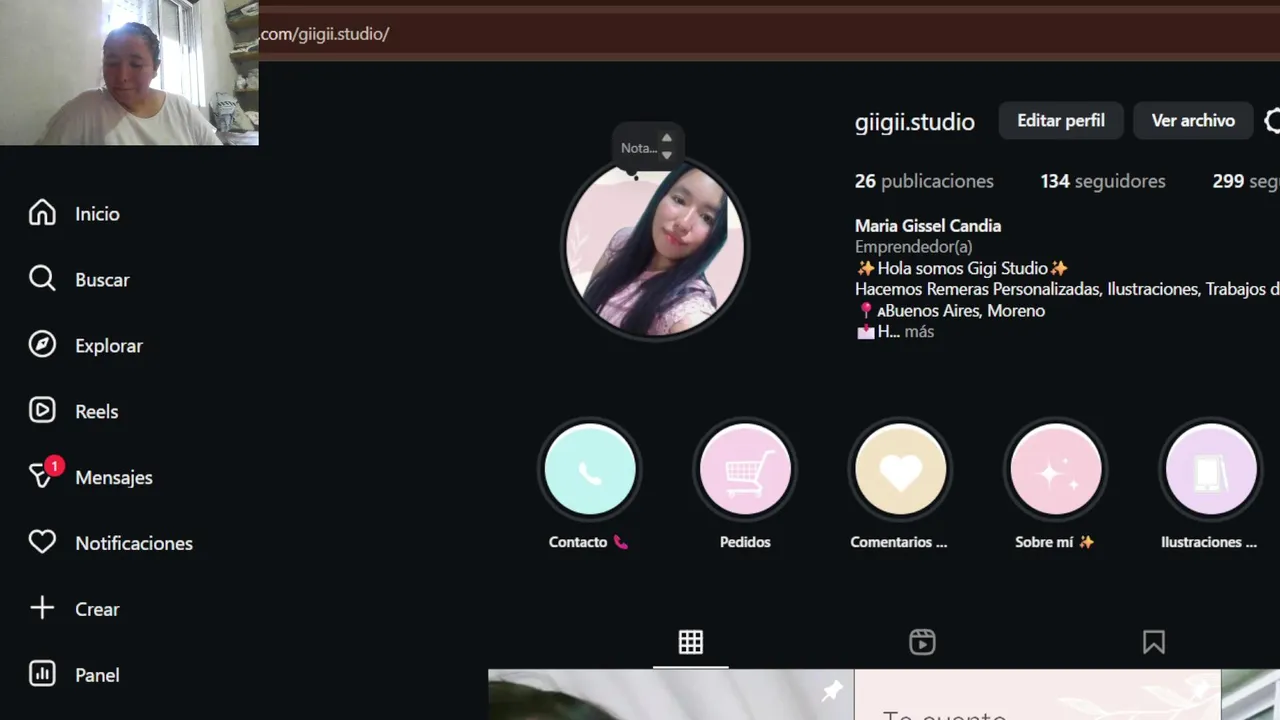
Task: Click the Crear label in sidebar
Action: click(97, 609)
